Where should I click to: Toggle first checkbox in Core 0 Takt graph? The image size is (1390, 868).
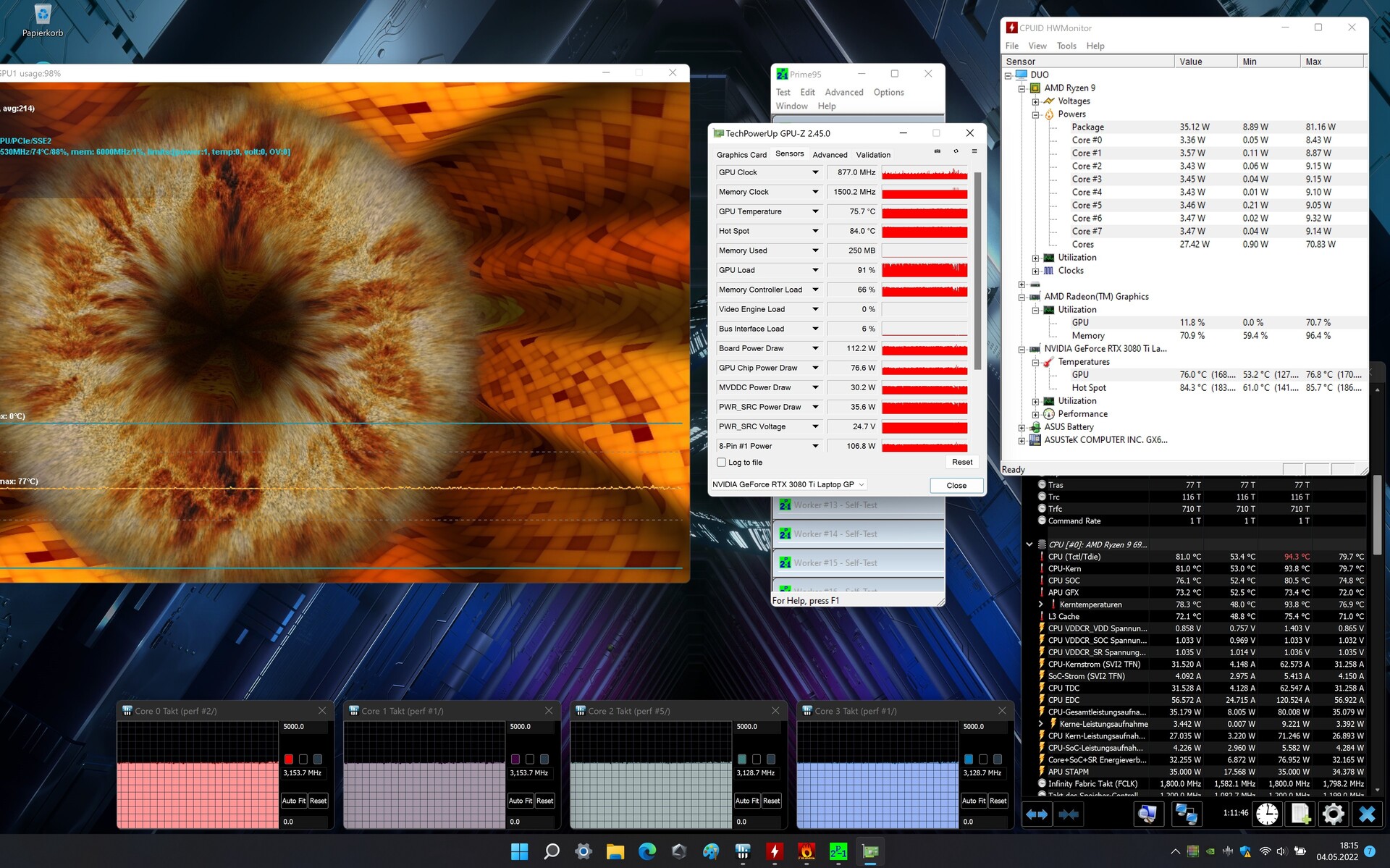(289, 759)
